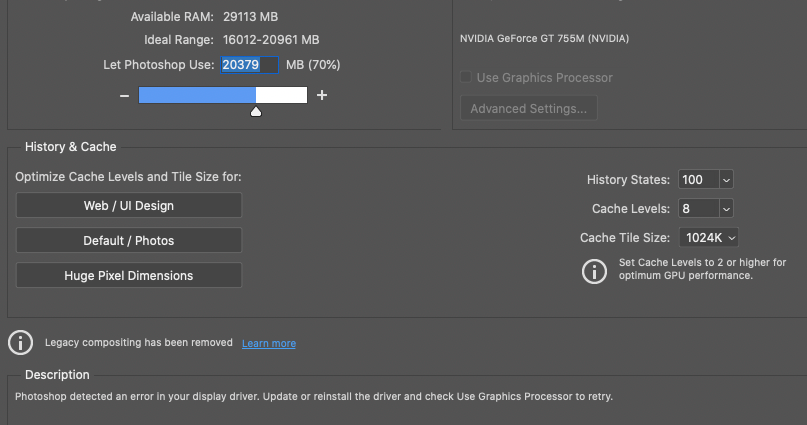
Task: Click the Cache Levels value field
Action: point(697,209)
